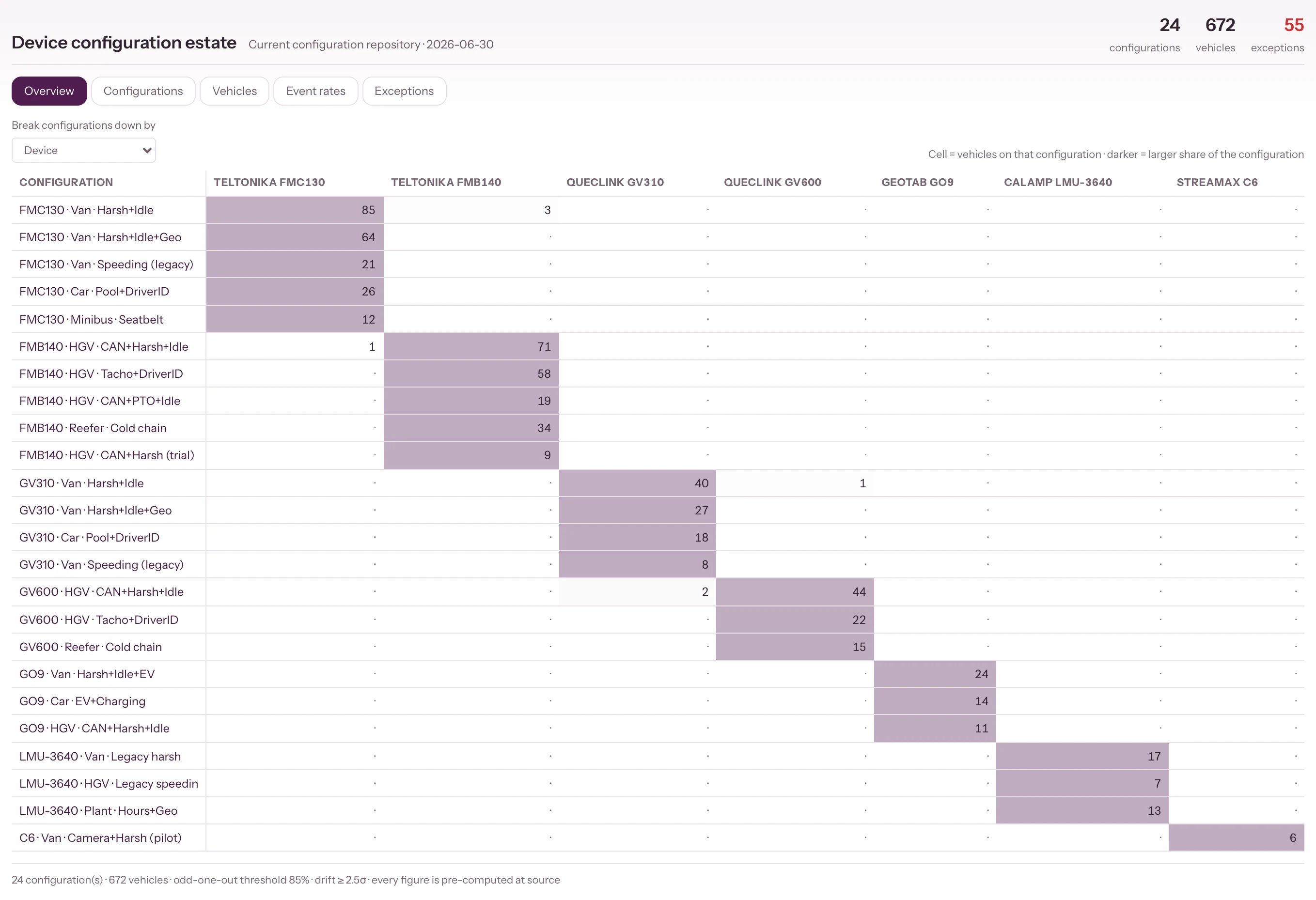
Task: Select row LMU-3640 · Plant · Hours+Geo
Action: pos(658,811)
